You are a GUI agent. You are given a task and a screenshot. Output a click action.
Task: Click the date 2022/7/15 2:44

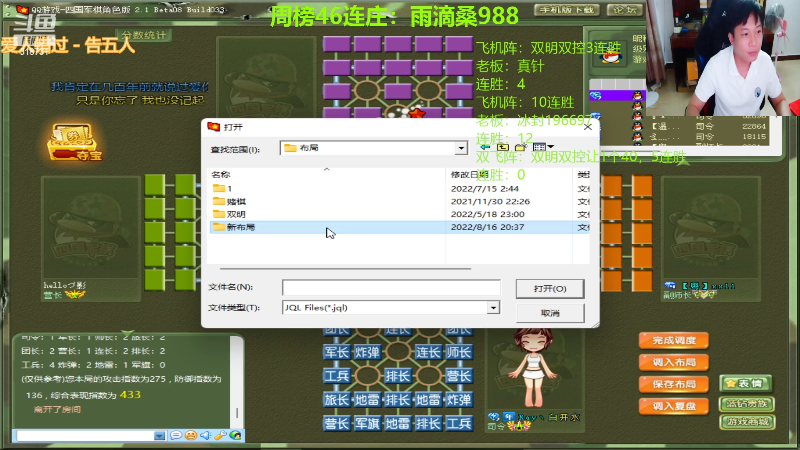485,189
